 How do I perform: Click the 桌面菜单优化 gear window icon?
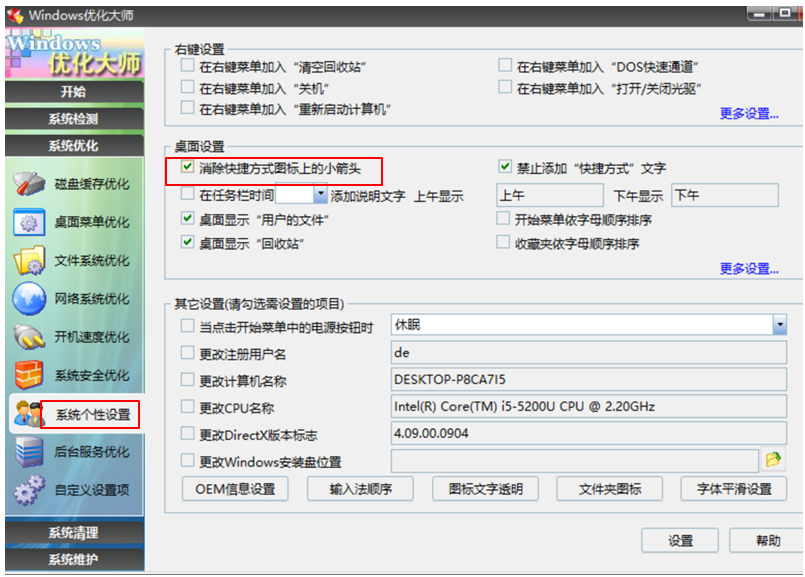point(29,222)
